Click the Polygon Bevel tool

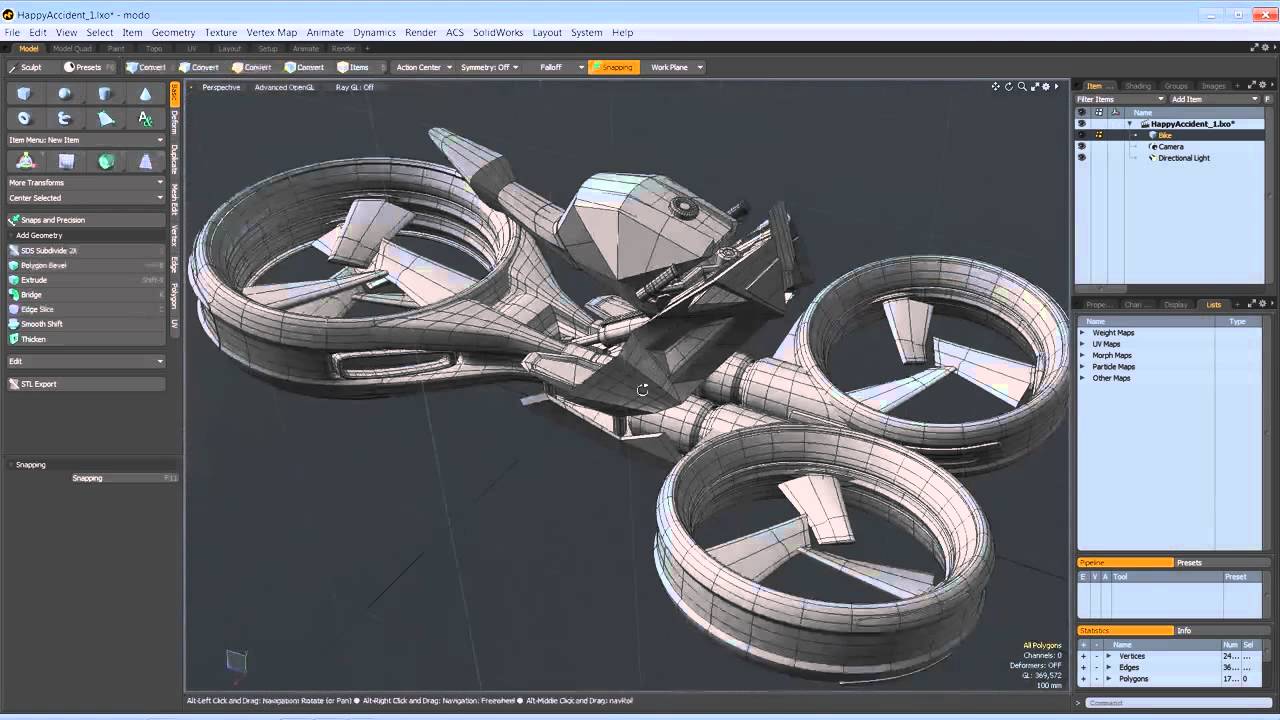click(x=85, y=265)
